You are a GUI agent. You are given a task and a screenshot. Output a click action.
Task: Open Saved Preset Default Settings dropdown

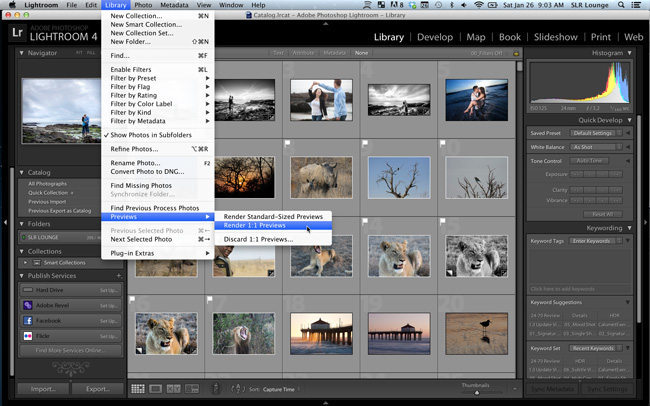point(596,133)
